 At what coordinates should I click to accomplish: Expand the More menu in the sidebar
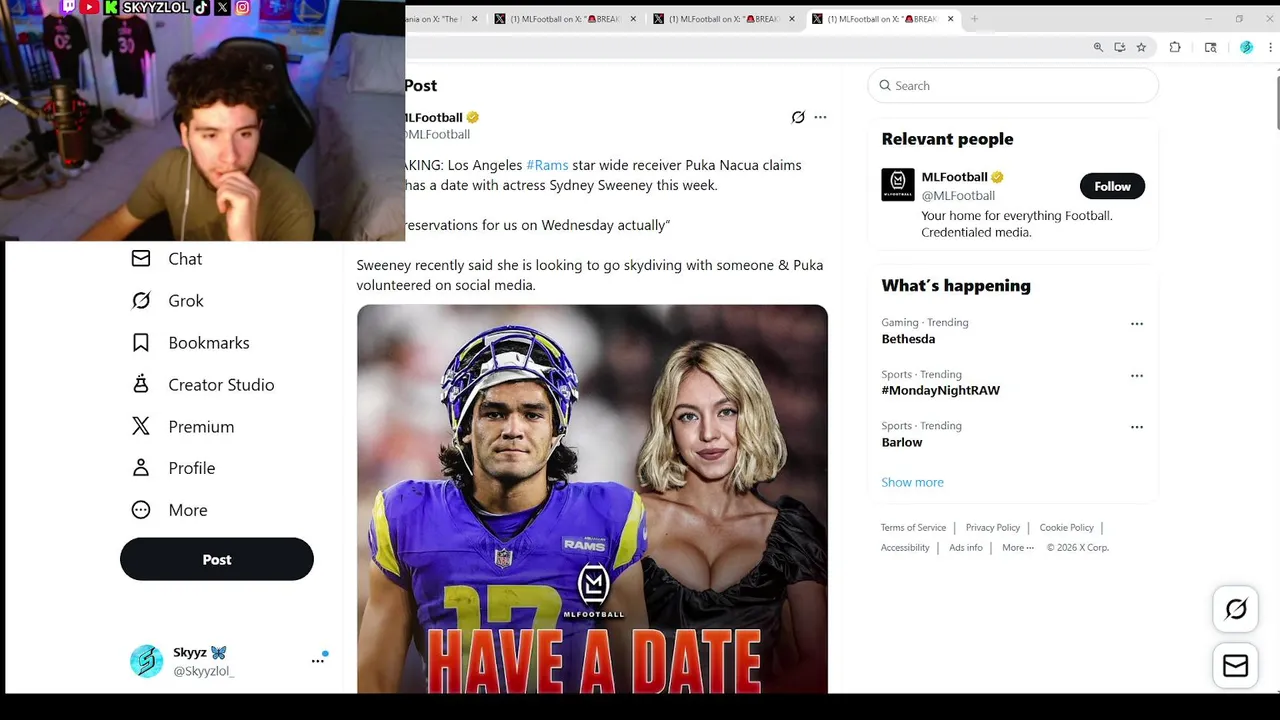pyautogui.click(x=169, y=510)
